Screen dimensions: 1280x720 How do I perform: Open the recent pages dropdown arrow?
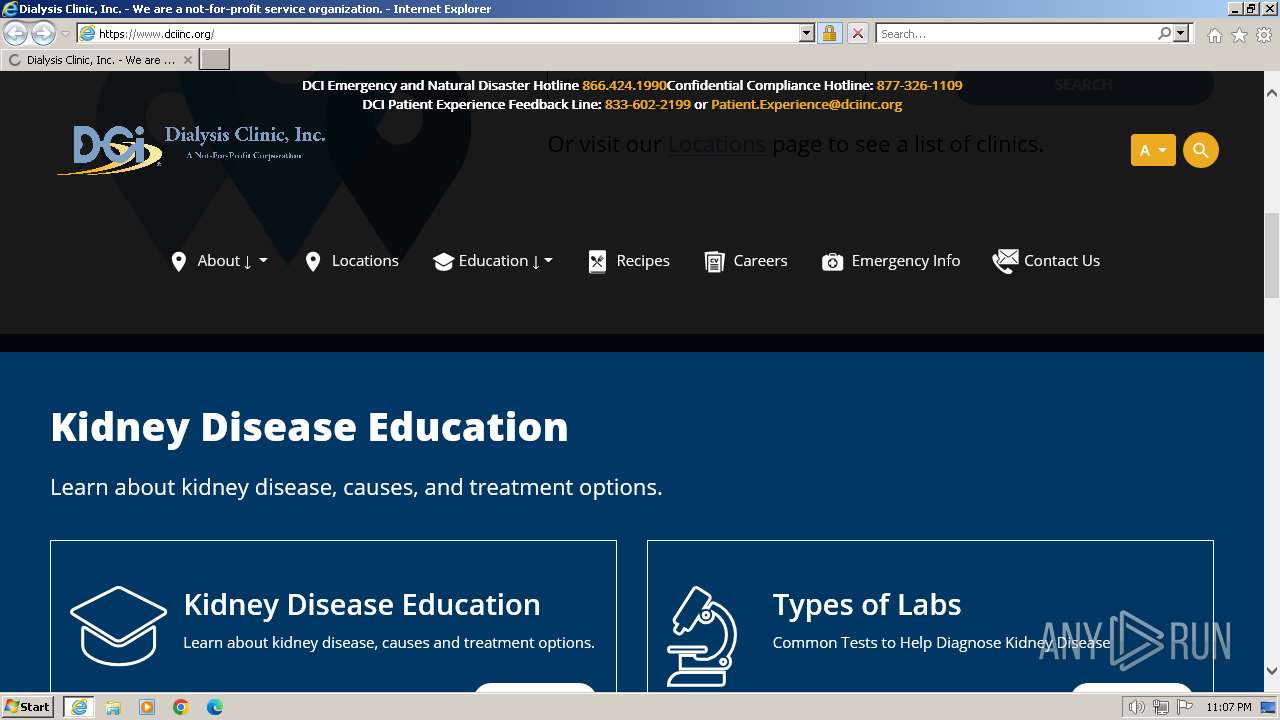pyautogui.click(x=65, y=33)
